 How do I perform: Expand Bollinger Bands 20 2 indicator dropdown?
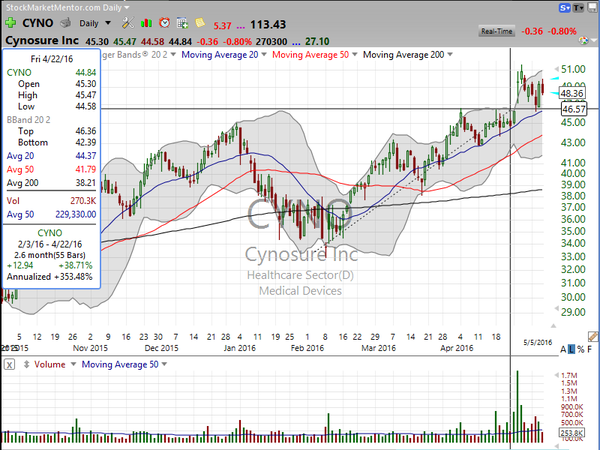click(x=173, y=55)
